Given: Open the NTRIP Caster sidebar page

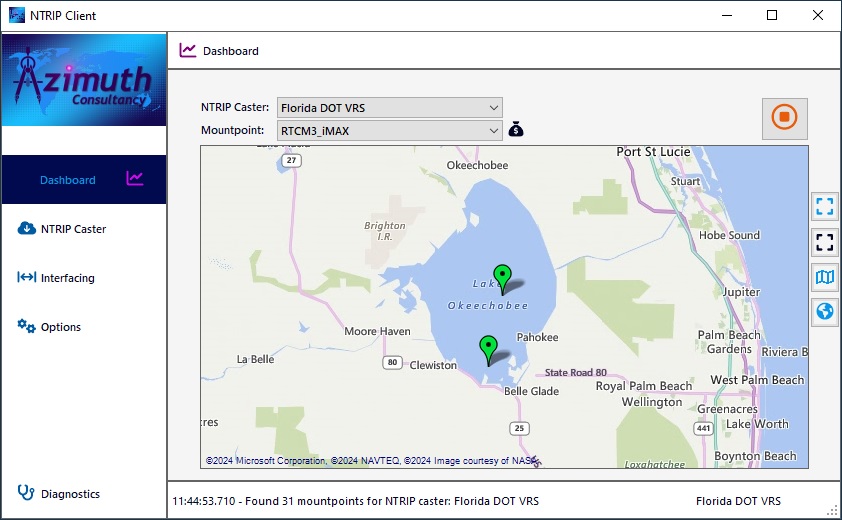Looking at the screenshot, I should click(73, 229).
